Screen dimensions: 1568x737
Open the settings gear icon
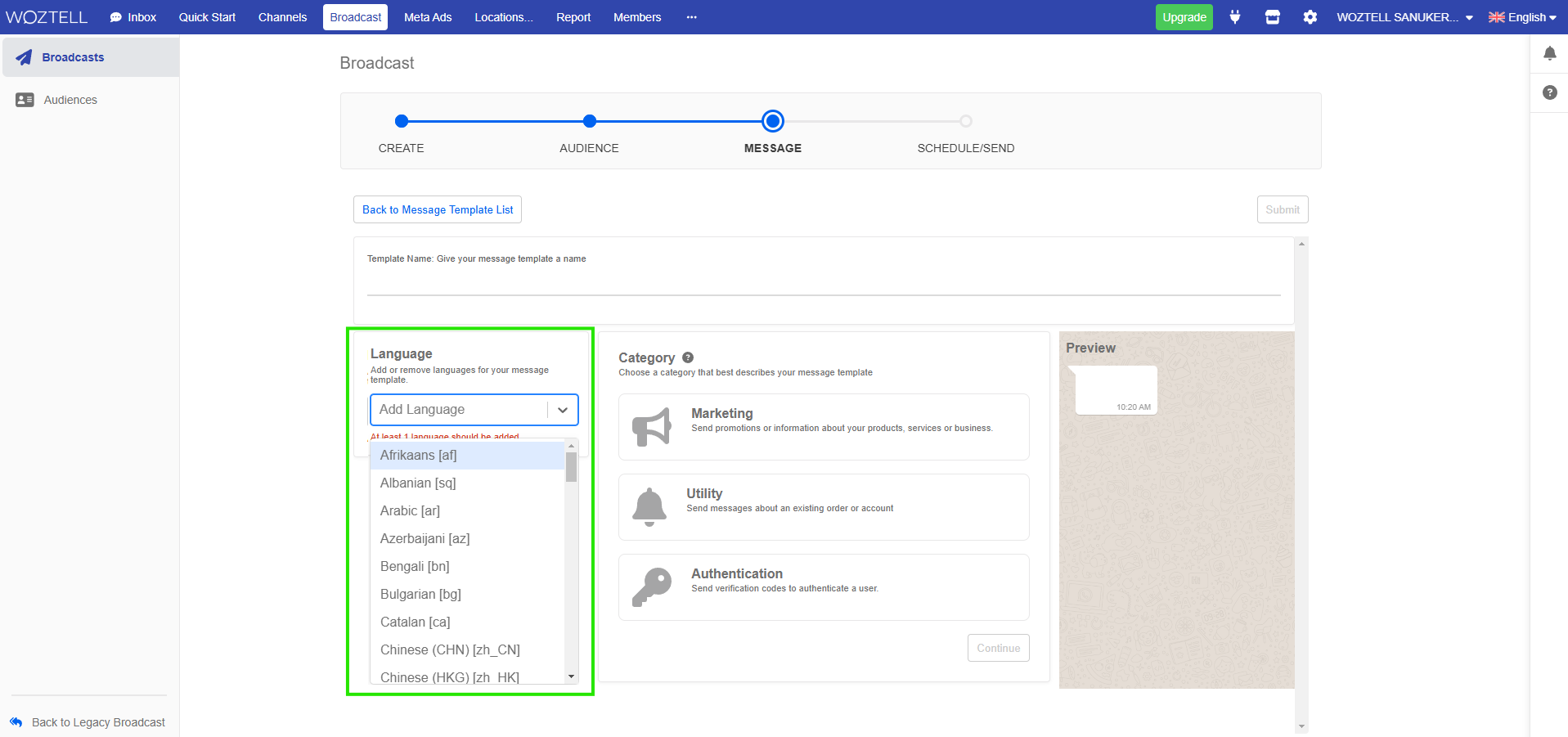tap(1310, 17)
